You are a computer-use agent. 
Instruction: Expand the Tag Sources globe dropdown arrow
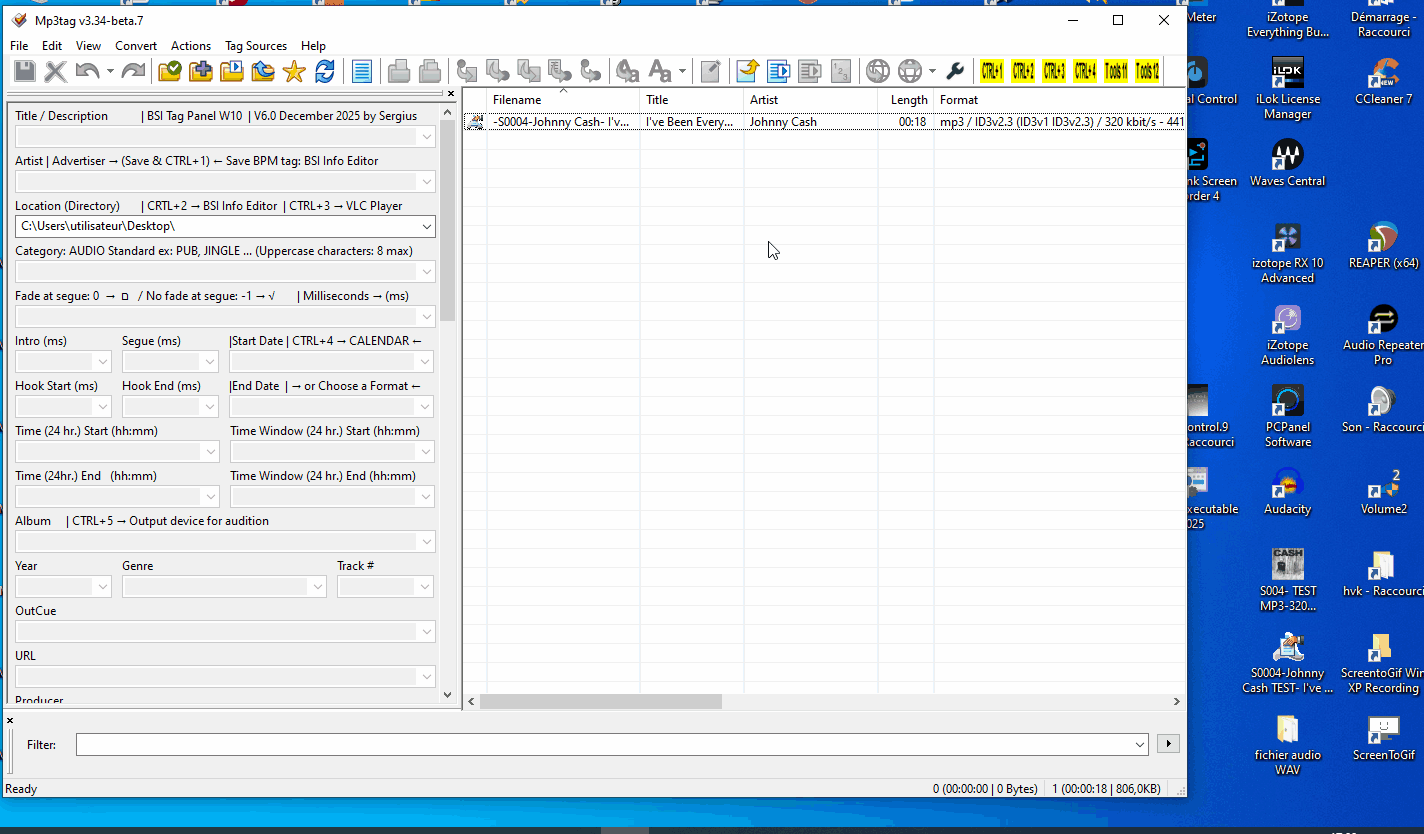(x=932, y=71)
